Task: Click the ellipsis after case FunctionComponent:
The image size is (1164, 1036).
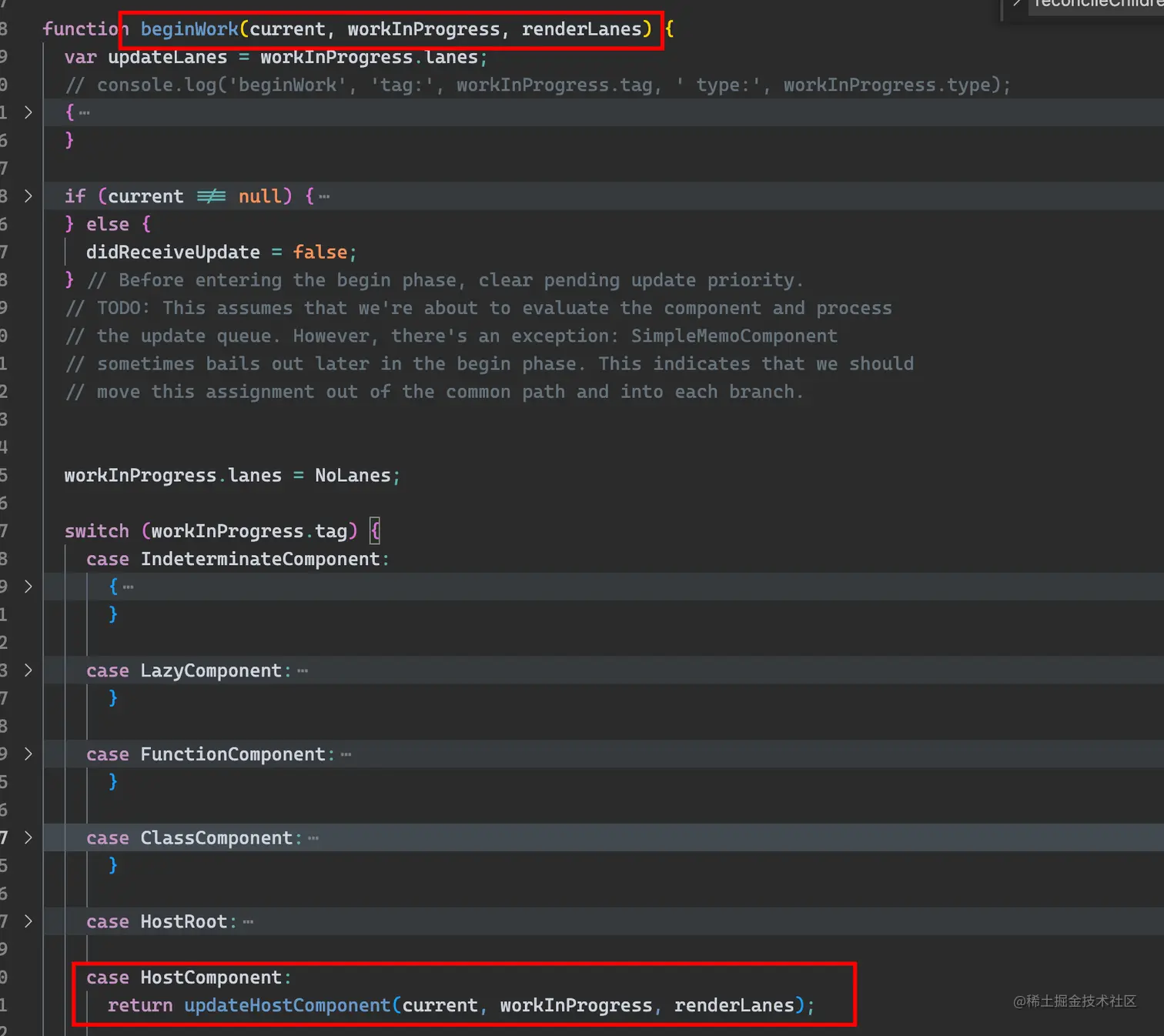Action: click(x=346, y=755)
